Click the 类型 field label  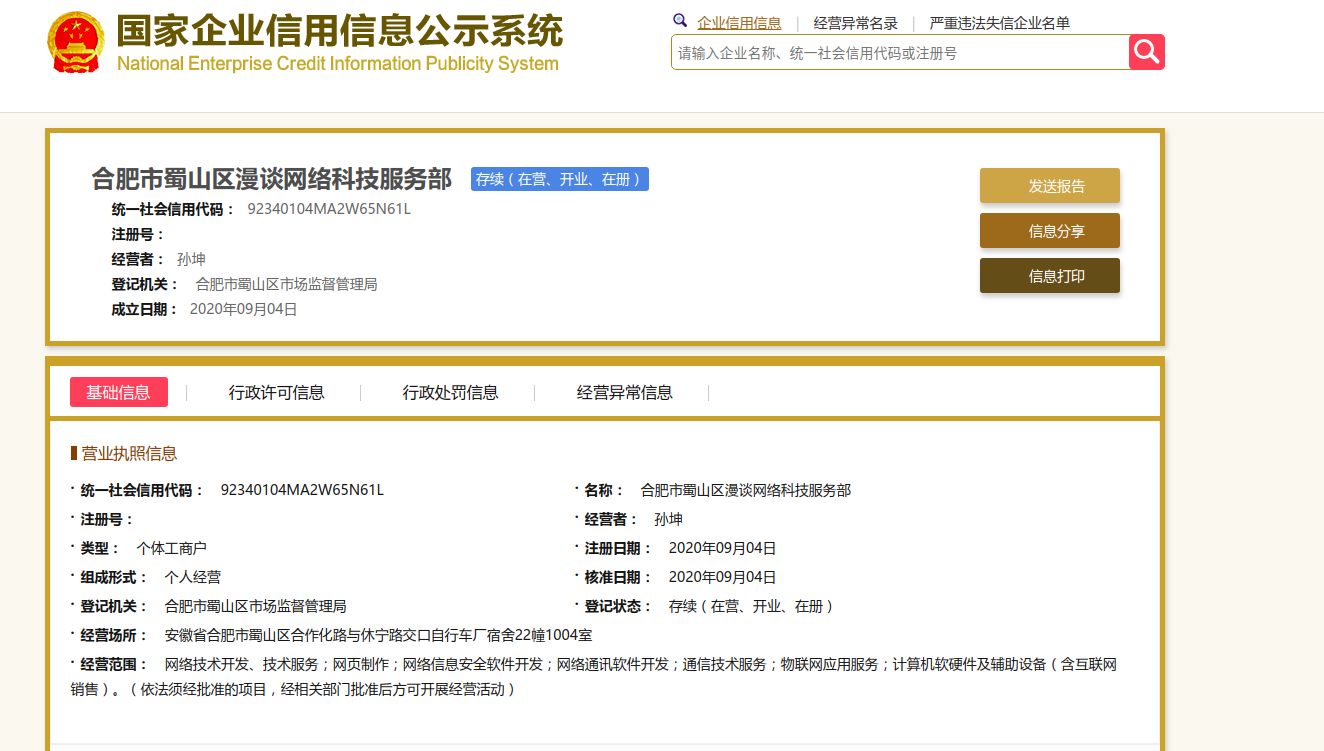click(x=100, y=548)
